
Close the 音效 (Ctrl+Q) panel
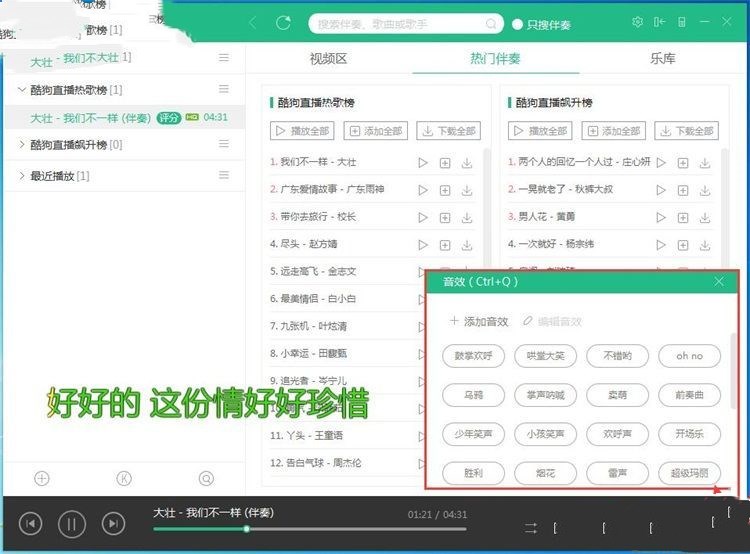(718, 282)
